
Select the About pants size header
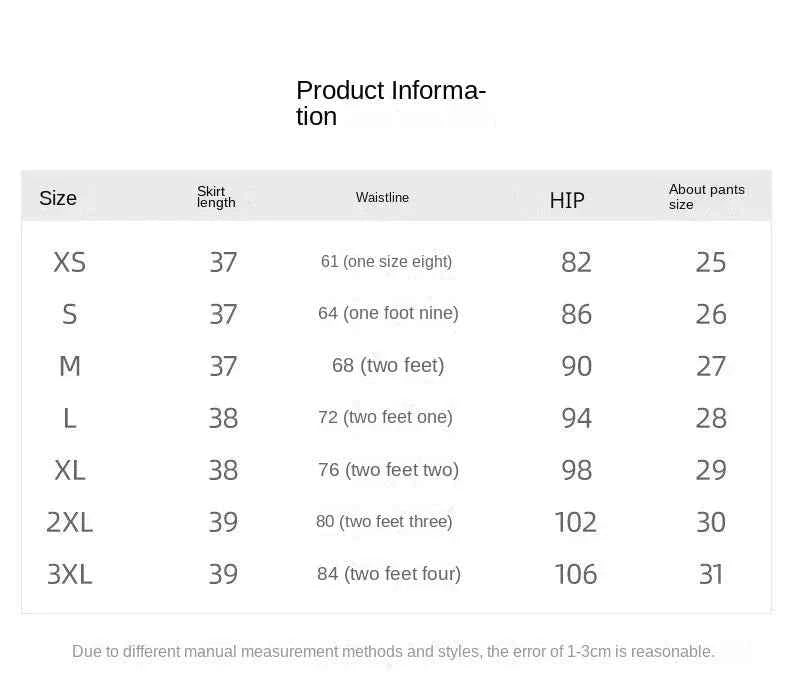point(706,197)
